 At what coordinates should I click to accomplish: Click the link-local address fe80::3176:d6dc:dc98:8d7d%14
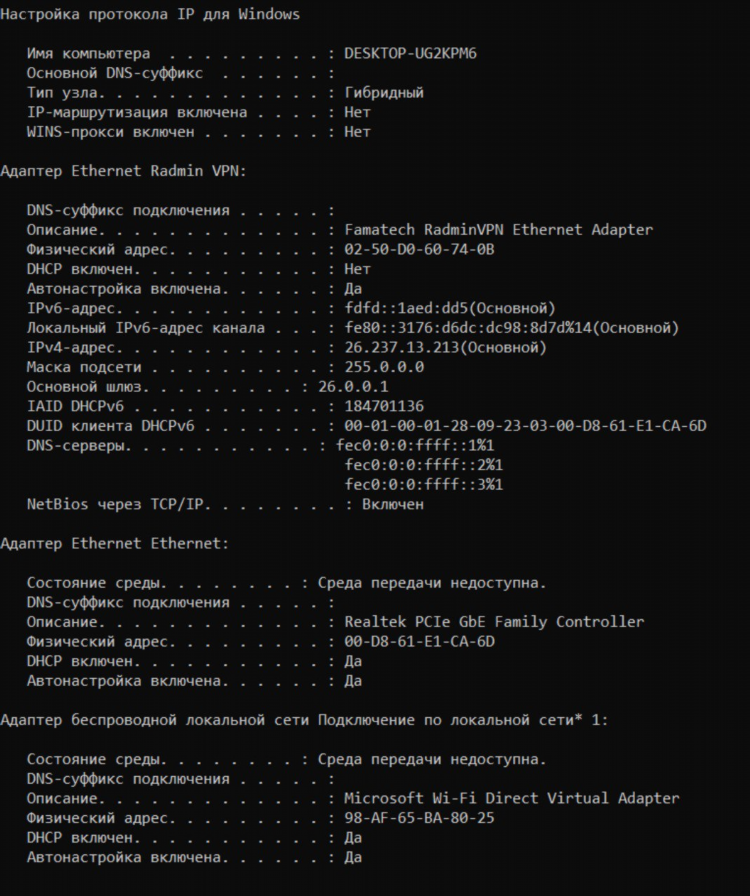(468, 328)
